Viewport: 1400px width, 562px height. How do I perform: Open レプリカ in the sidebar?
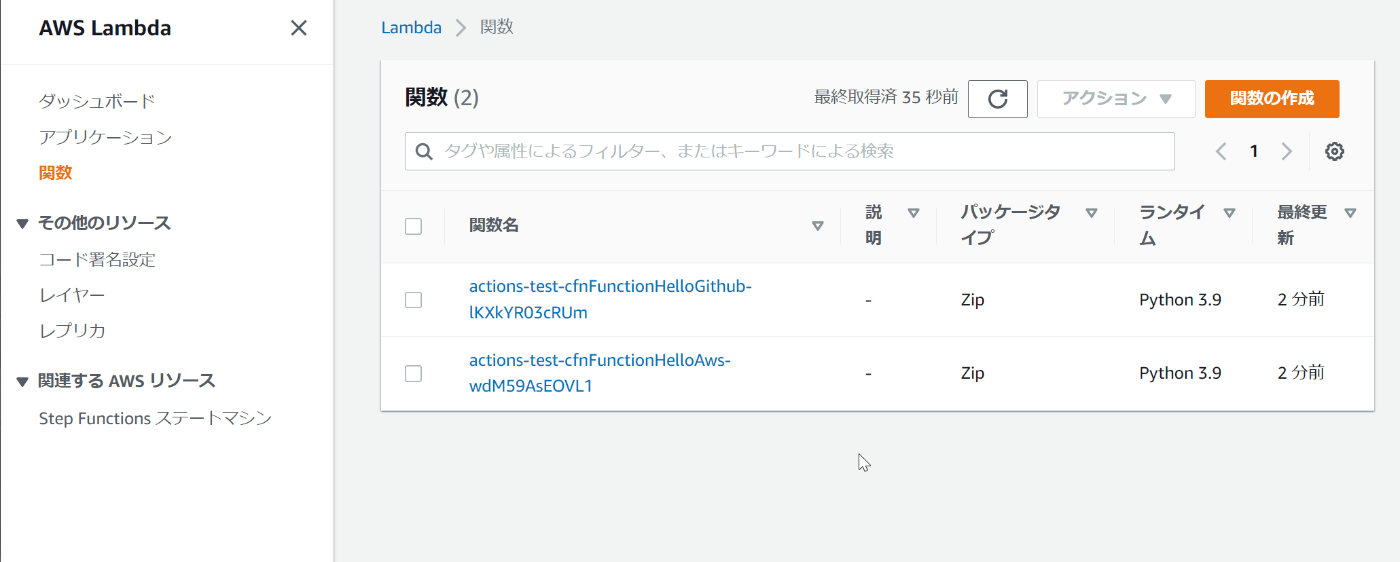(72, 330)
